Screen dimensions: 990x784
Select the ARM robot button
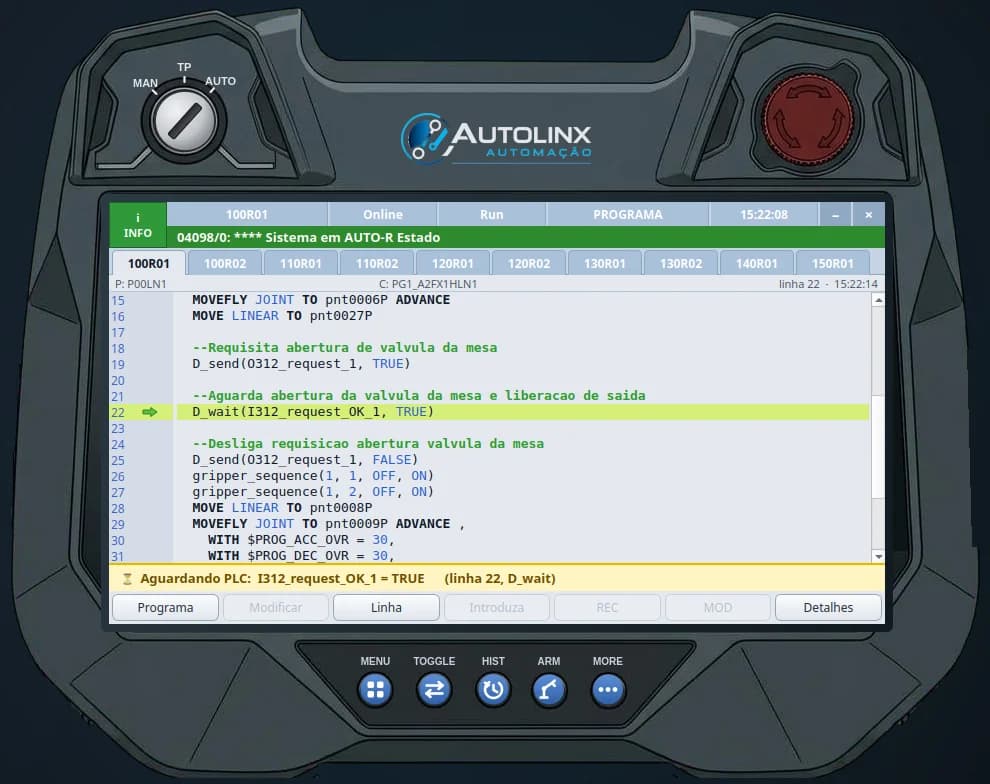(549, 689)
